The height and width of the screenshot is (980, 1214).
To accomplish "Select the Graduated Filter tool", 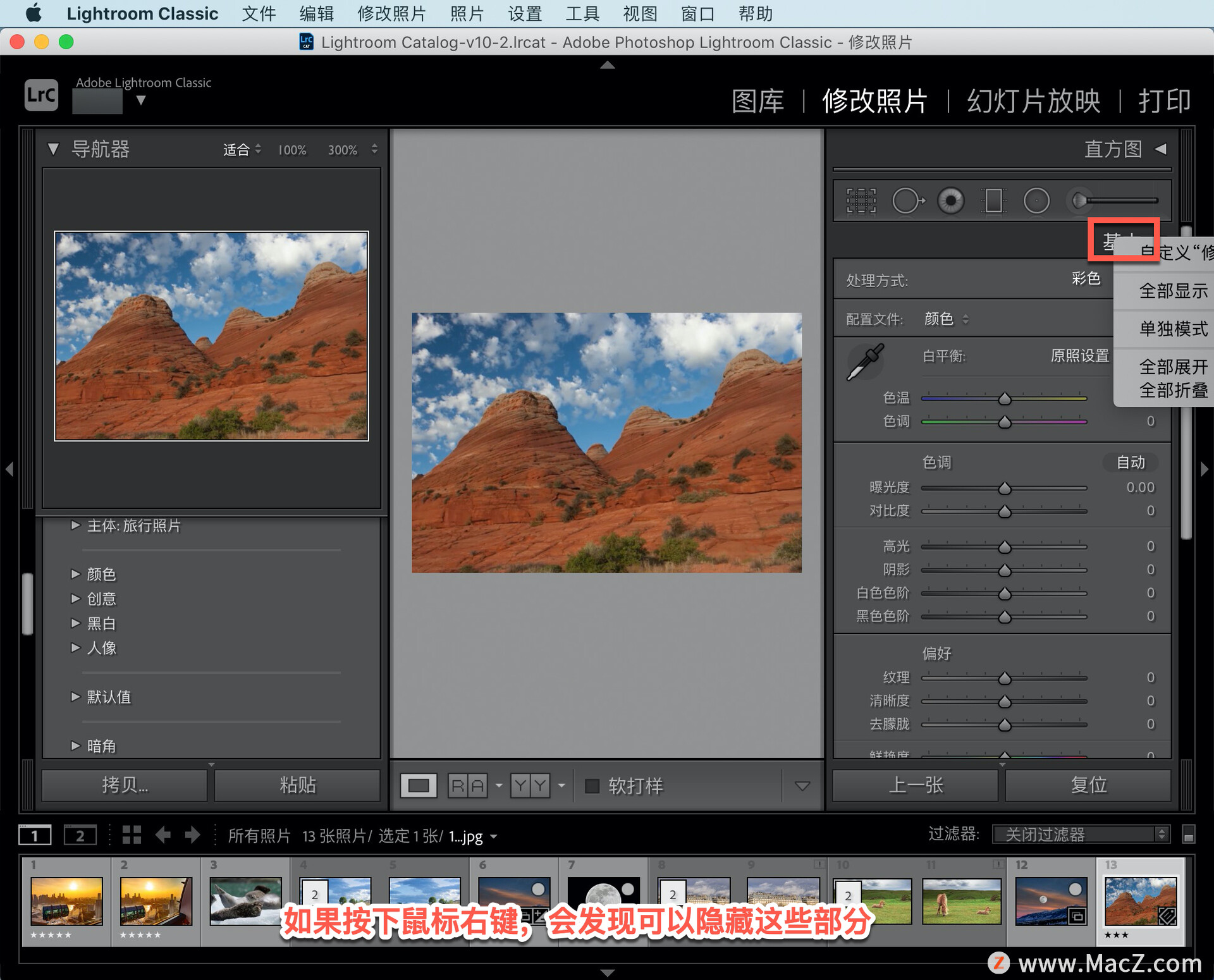I will 993,201.
